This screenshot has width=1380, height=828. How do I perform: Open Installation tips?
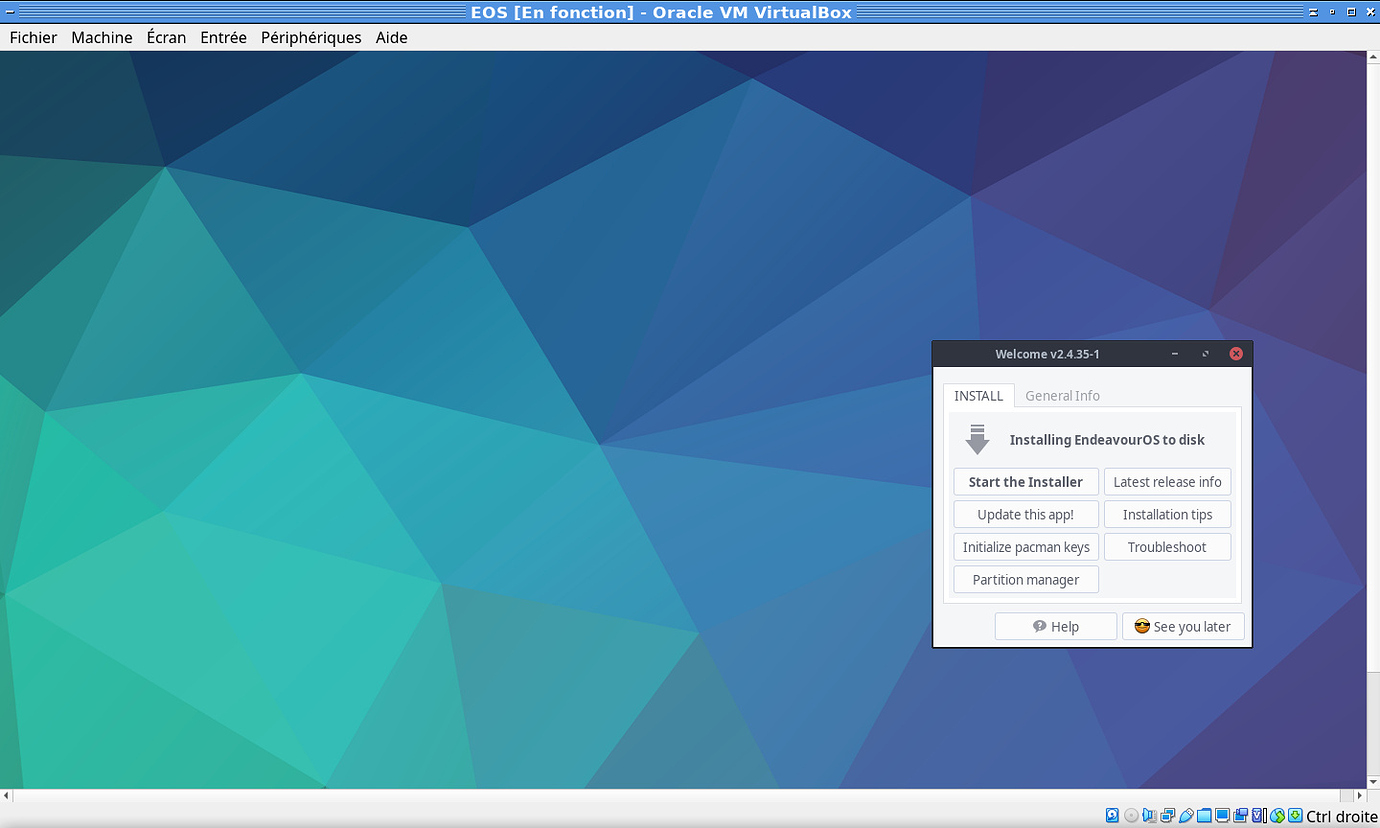[1167, 514]
